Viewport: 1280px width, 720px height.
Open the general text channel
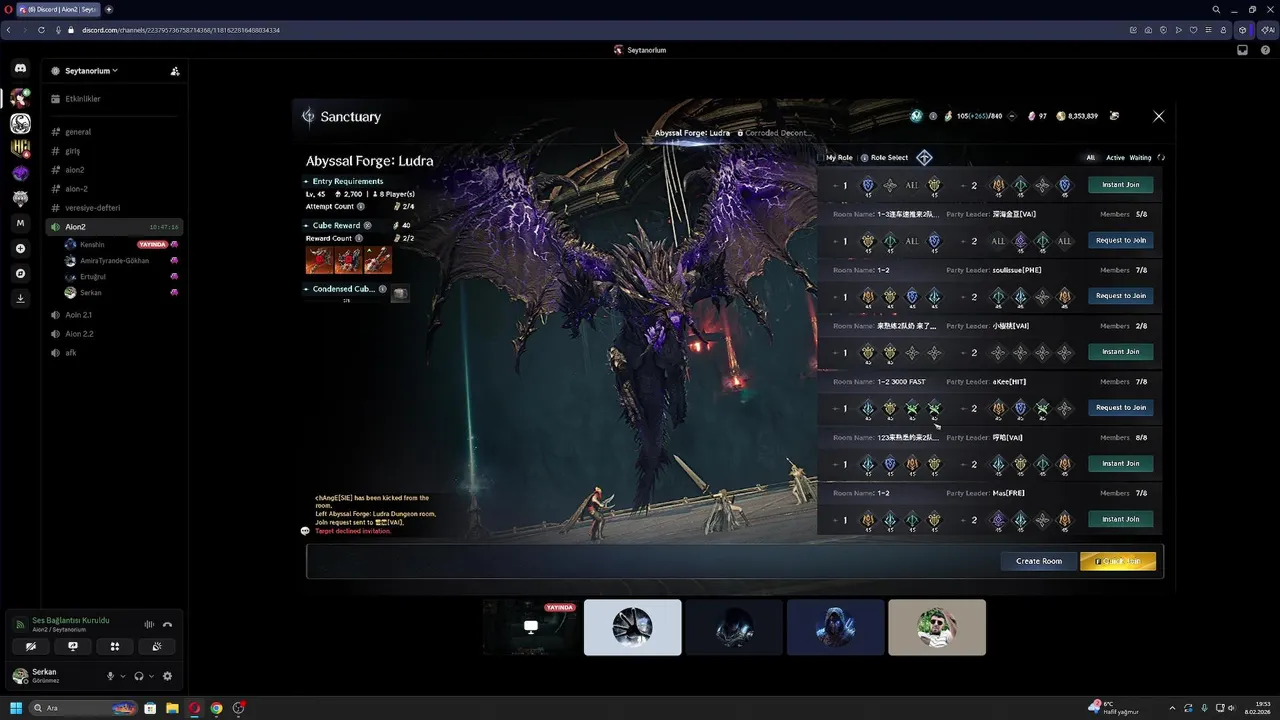(115, 132)
